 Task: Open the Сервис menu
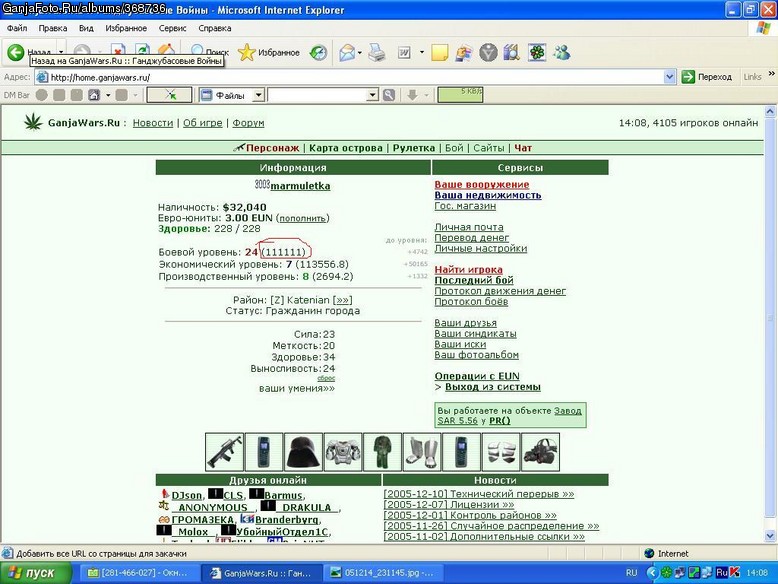click(172, 28)
